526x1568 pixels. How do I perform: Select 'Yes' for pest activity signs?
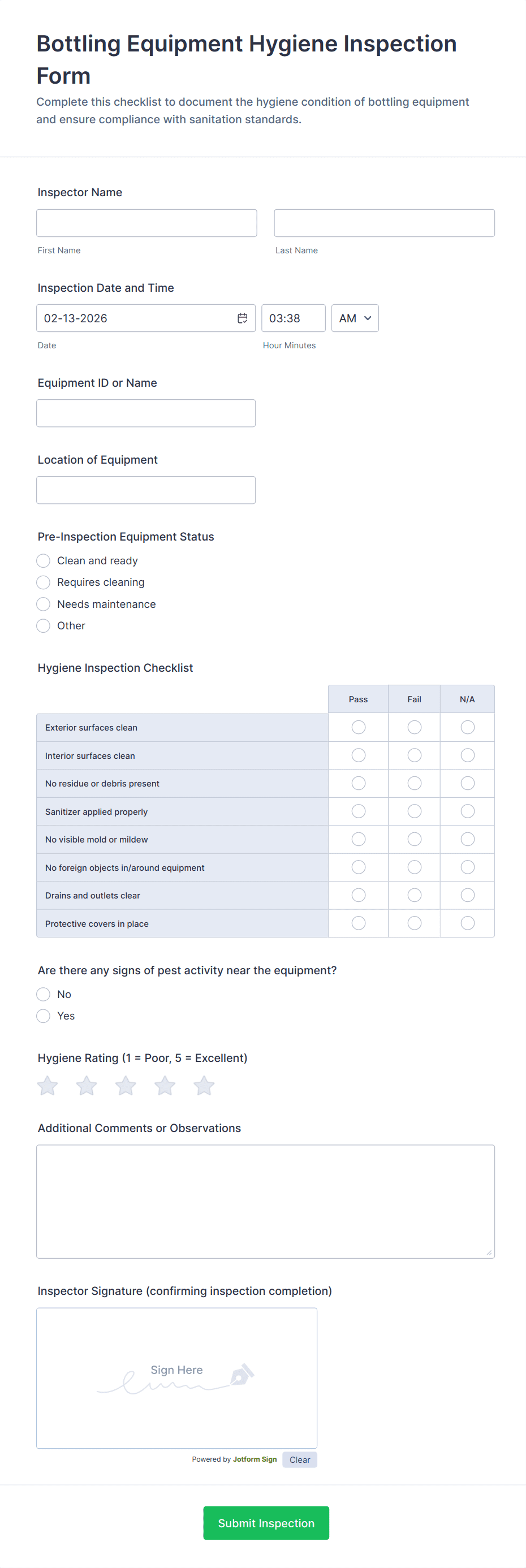[x=43, y=1016]
